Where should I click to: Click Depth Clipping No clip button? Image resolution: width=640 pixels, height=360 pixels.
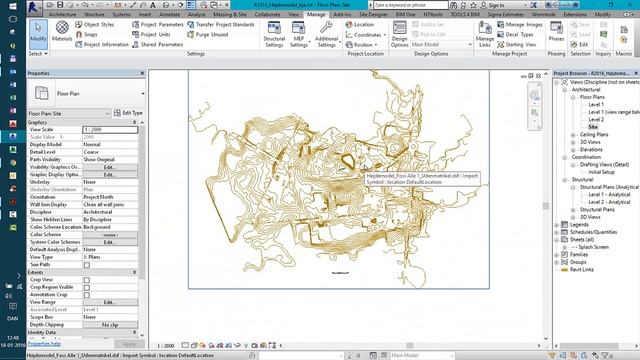click(110, 325)
